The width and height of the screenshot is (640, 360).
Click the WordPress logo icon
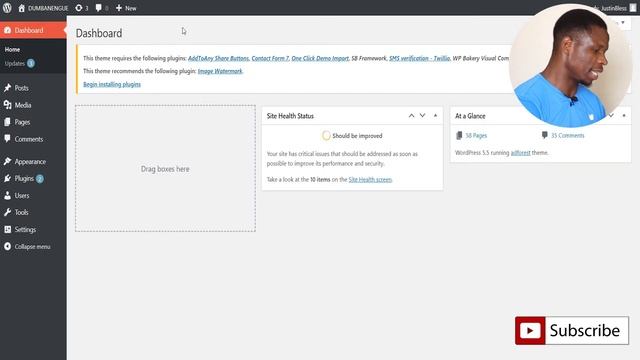pos(7,8)
